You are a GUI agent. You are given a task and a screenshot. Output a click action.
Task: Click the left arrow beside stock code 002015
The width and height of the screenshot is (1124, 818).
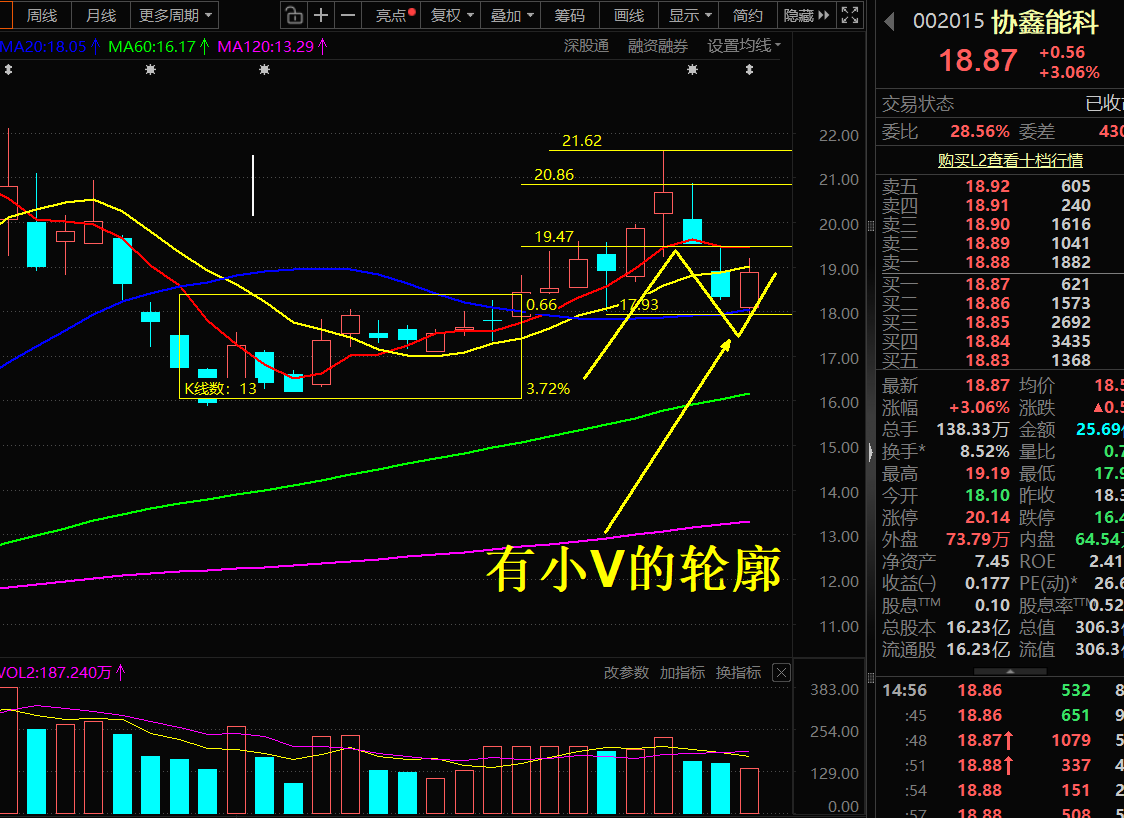(x=890, y=22)
